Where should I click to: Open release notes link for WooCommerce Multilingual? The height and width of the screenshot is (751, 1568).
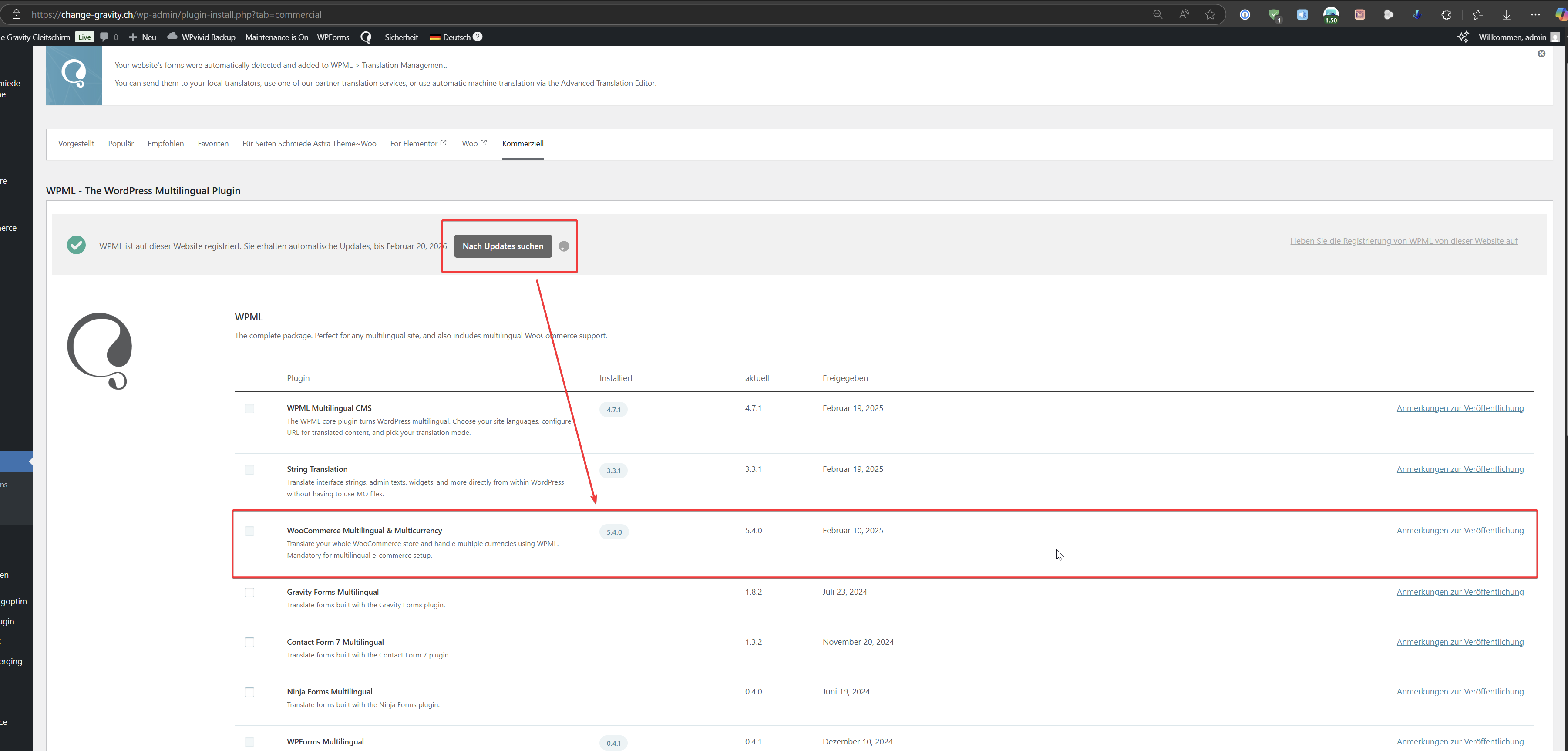1460,531
